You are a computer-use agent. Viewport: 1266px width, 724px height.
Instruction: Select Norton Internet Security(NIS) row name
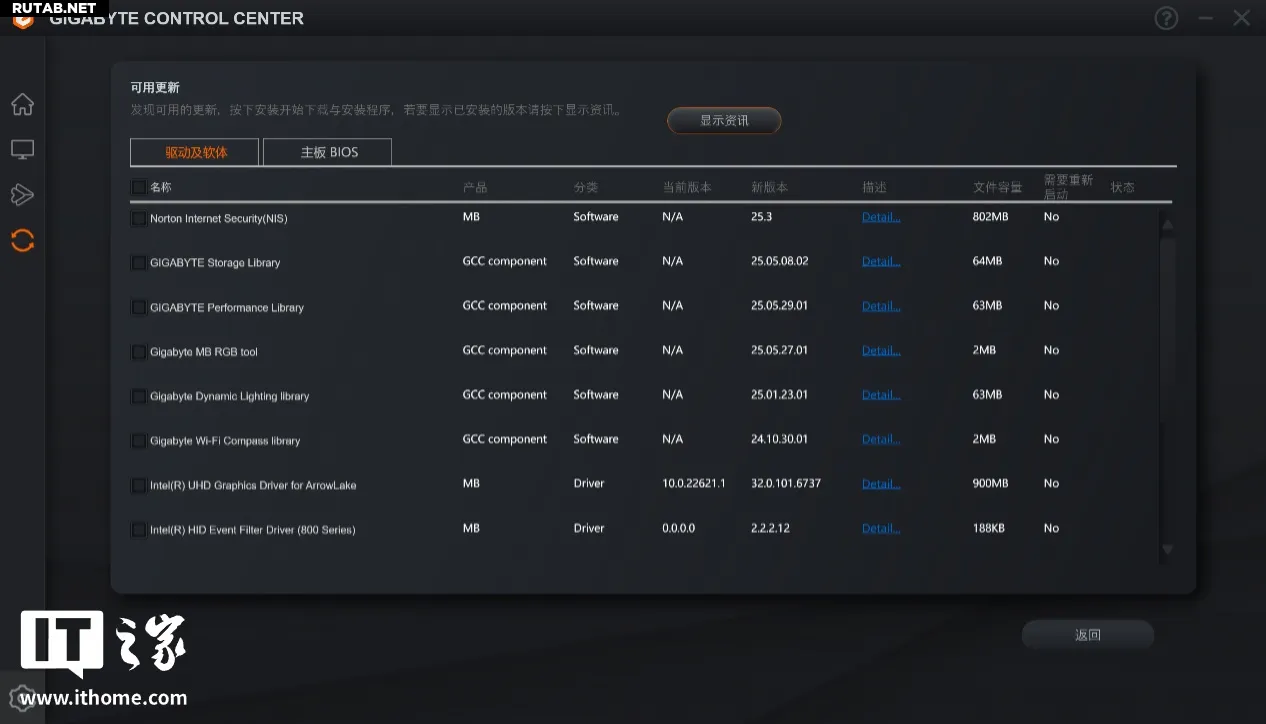(x=218, y=218)
